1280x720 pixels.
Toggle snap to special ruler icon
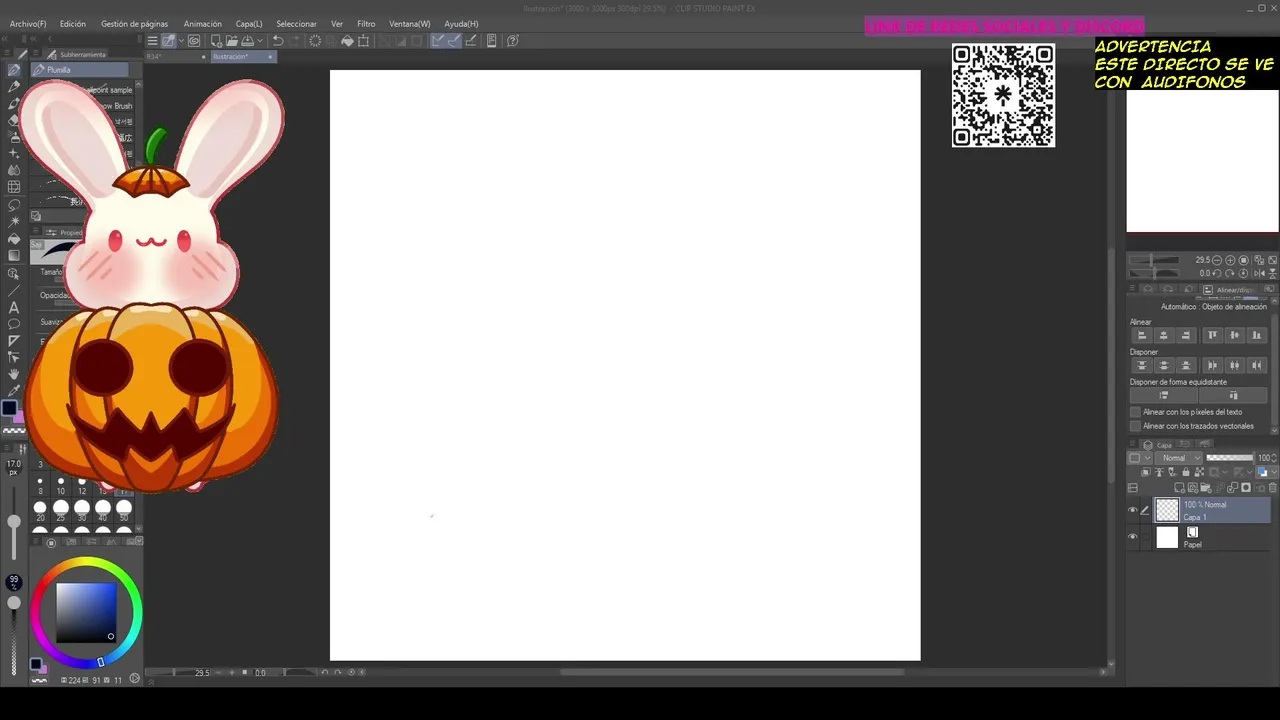pos(454,41)
